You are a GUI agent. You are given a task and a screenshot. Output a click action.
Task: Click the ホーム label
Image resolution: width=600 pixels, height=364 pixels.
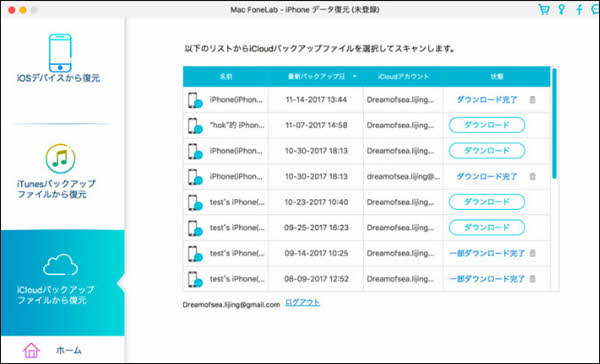69,350
